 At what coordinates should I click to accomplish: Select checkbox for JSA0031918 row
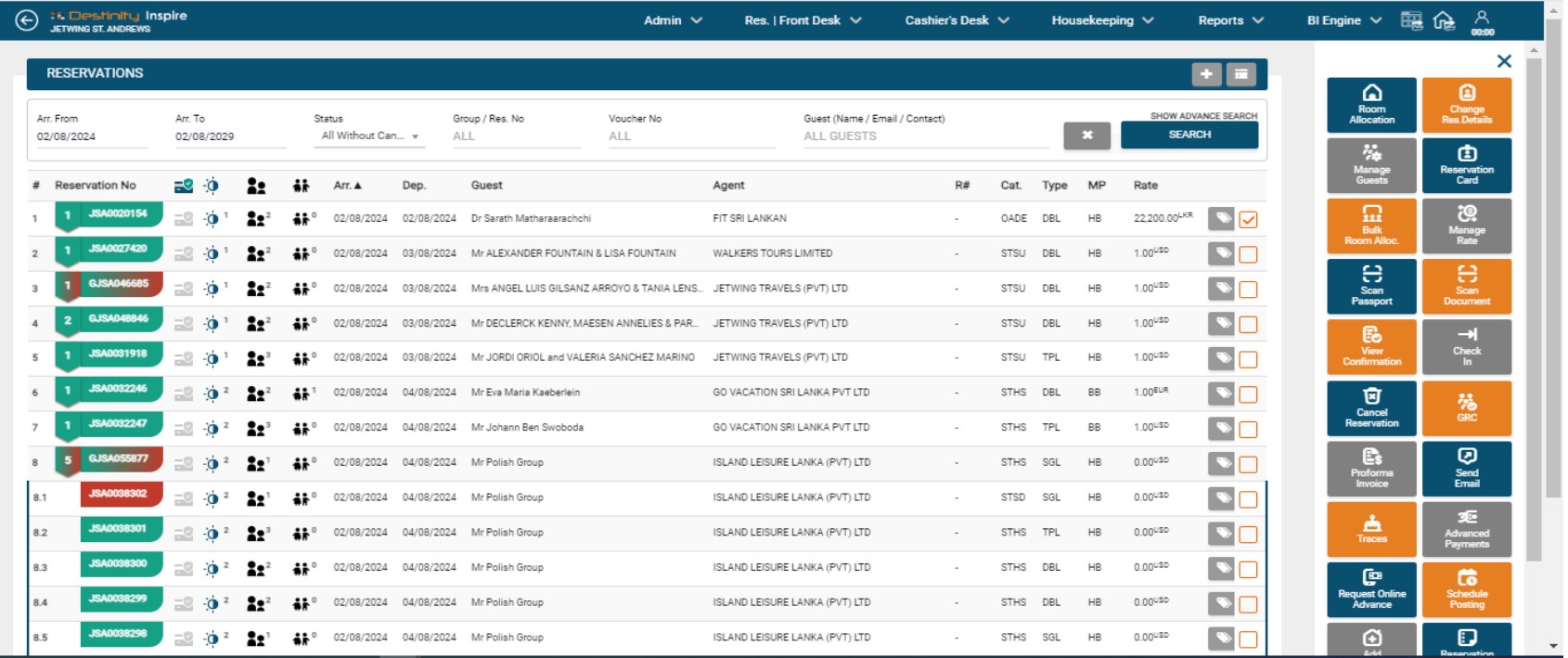point(1248,359)
